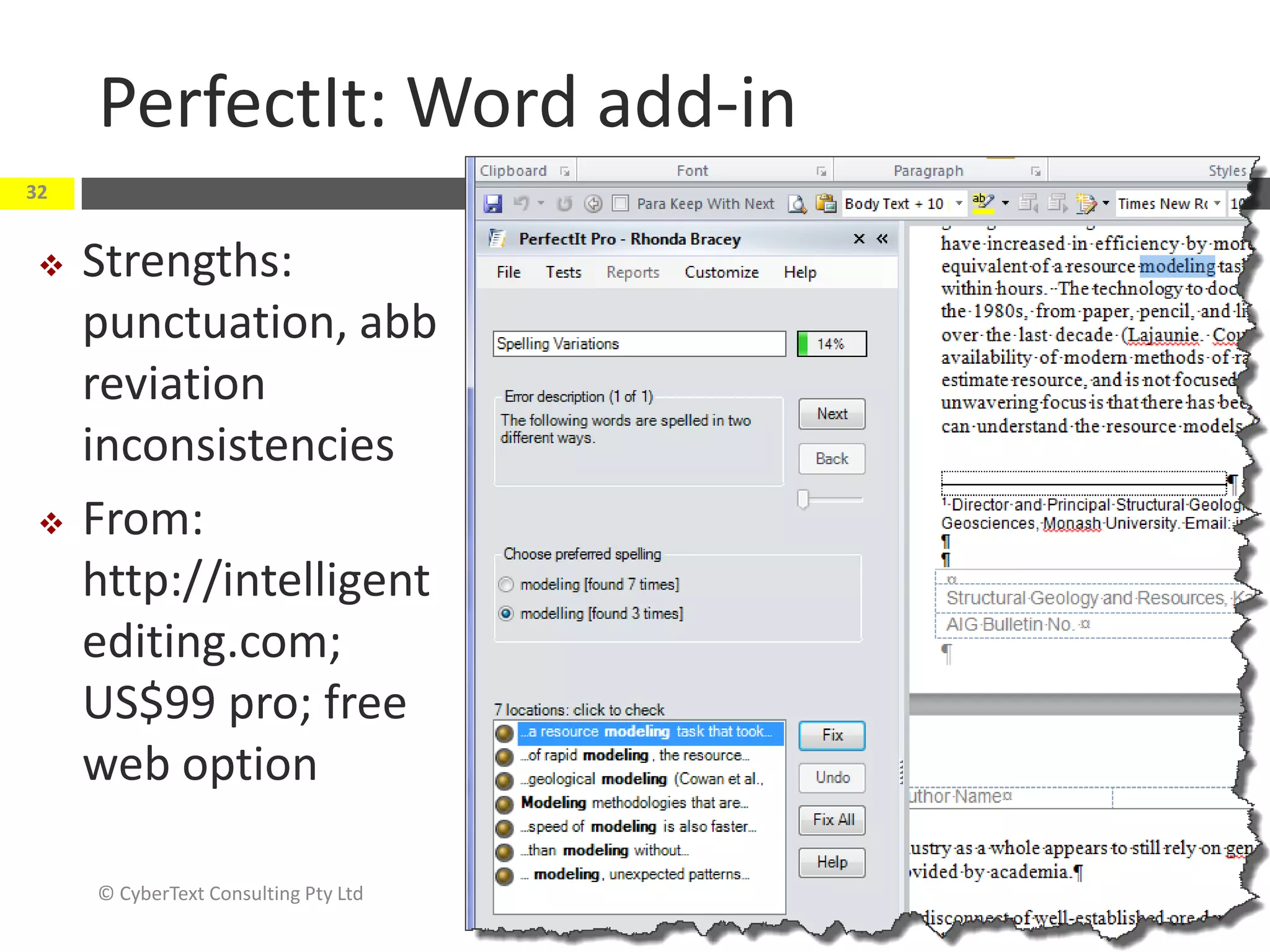This screenshot has height=952, width=1270.
Task: Click the previous comment icon
Action: pos(1028,203)
